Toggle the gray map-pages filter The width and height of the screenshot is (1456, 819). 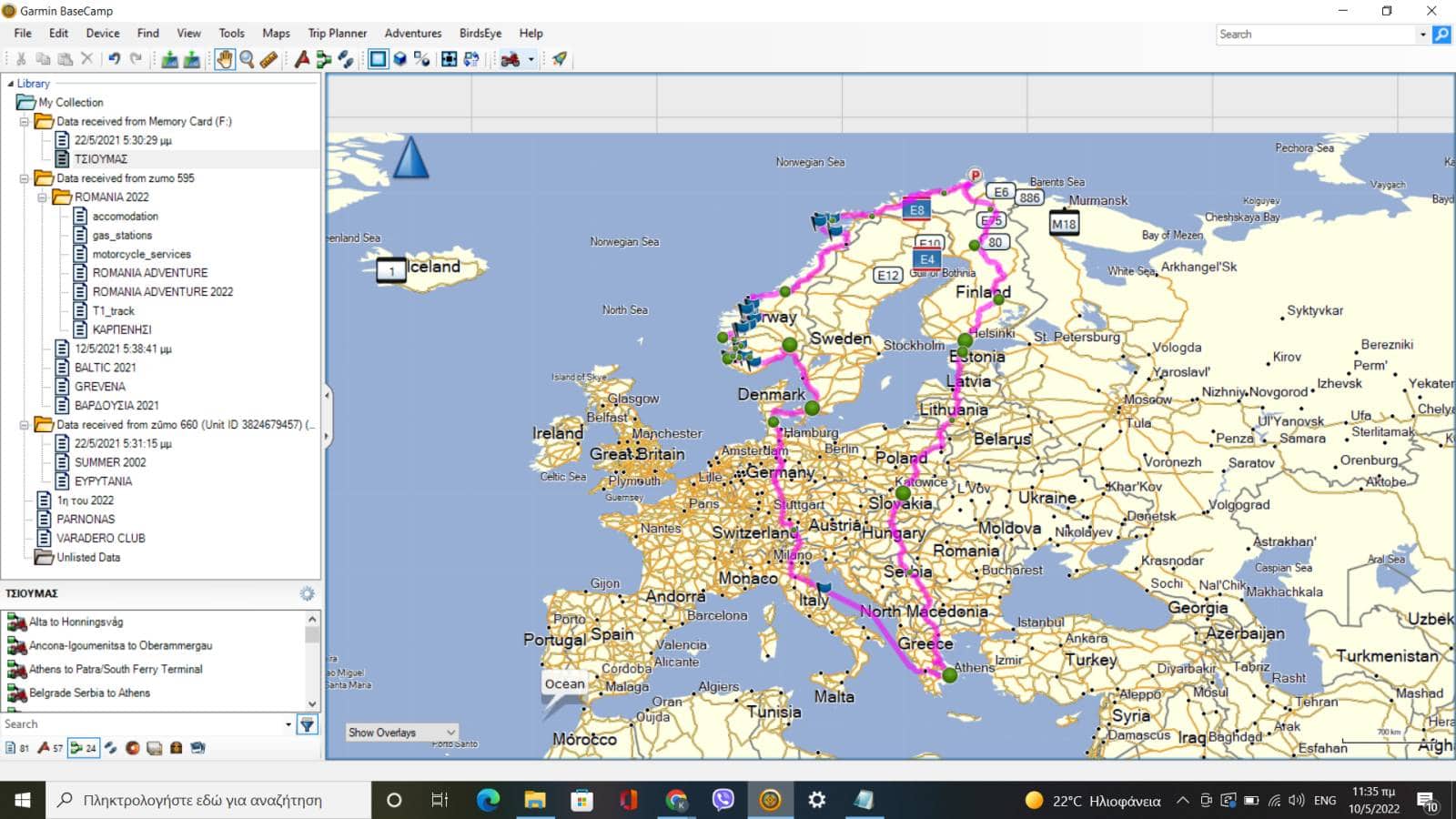(x=155, y=748)
